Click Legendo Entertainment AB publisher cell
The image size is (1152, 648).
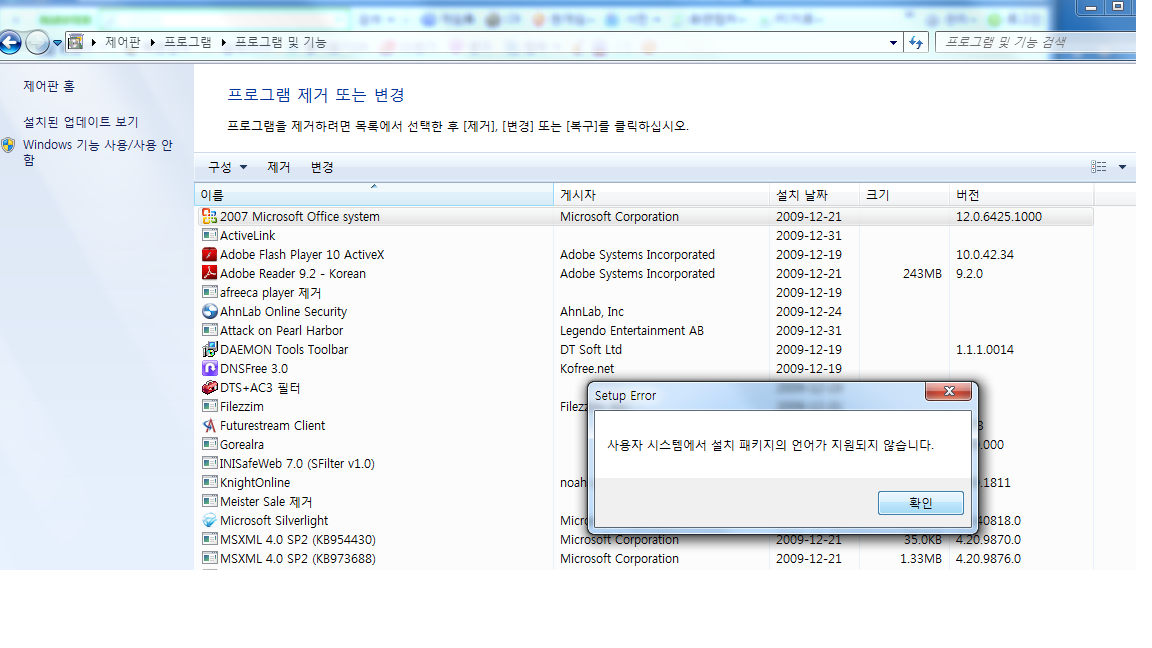632,331
